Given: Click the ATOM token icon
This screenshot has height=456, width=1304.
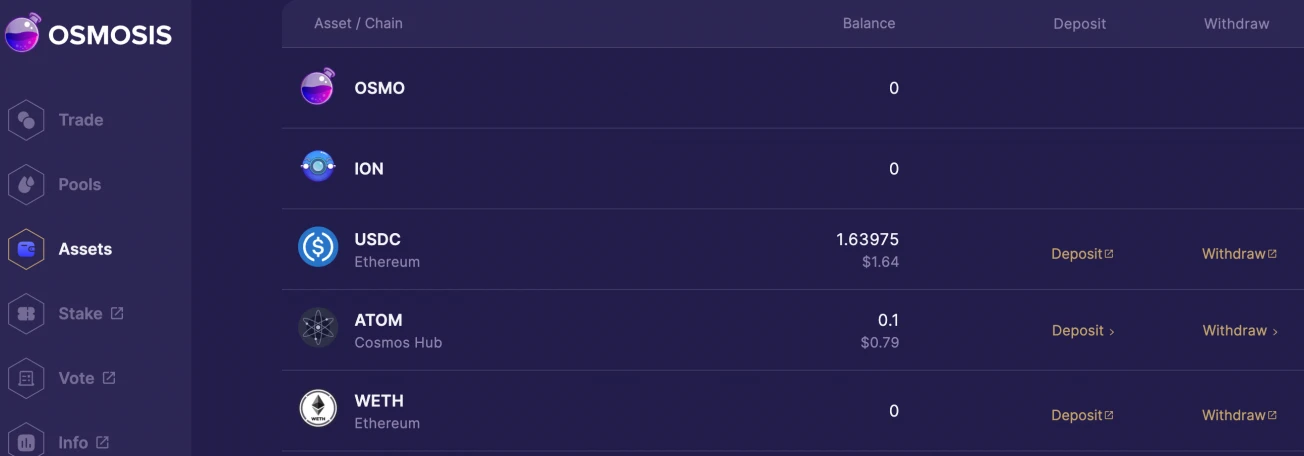Looking at the screenshot, I should click(318, 328).
